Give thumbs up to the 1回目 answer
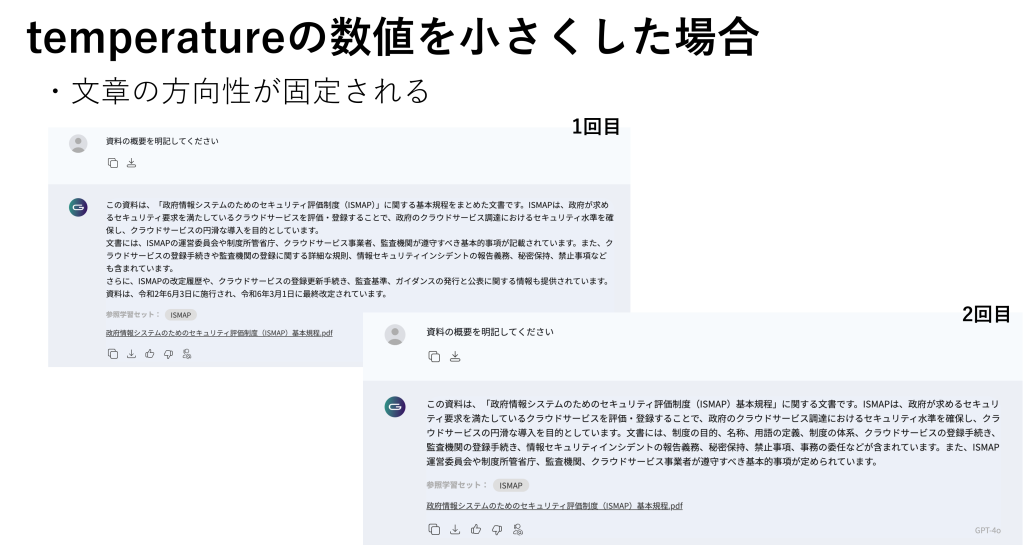The width and height of the screenshot is (1024, 545). click(x=150, y=354)
